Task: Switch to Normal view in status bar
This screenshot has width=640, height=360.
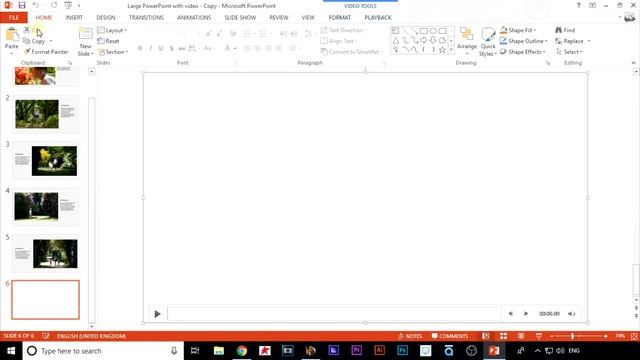Action: pyautogui.click(x=485, y=336)
